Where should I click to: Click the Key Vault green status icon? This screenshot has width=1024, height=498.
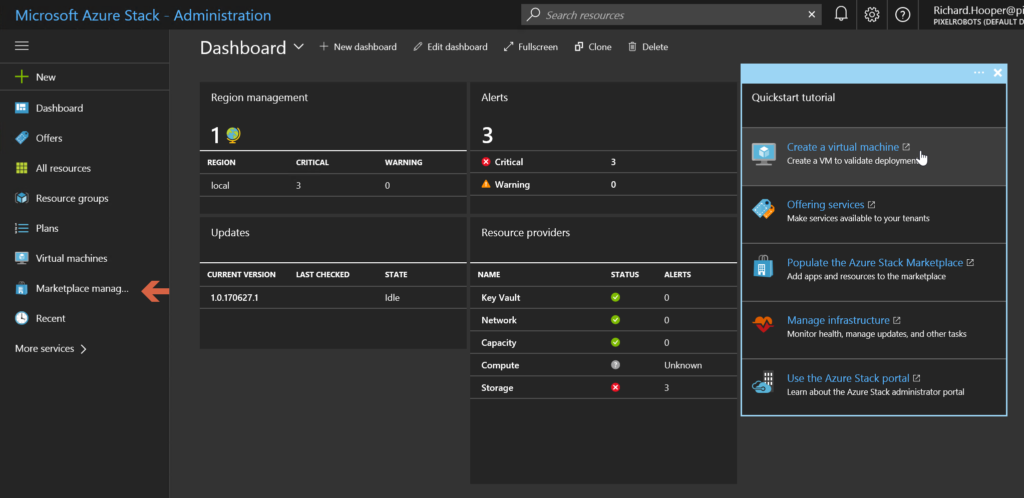(x=615, y=297)
